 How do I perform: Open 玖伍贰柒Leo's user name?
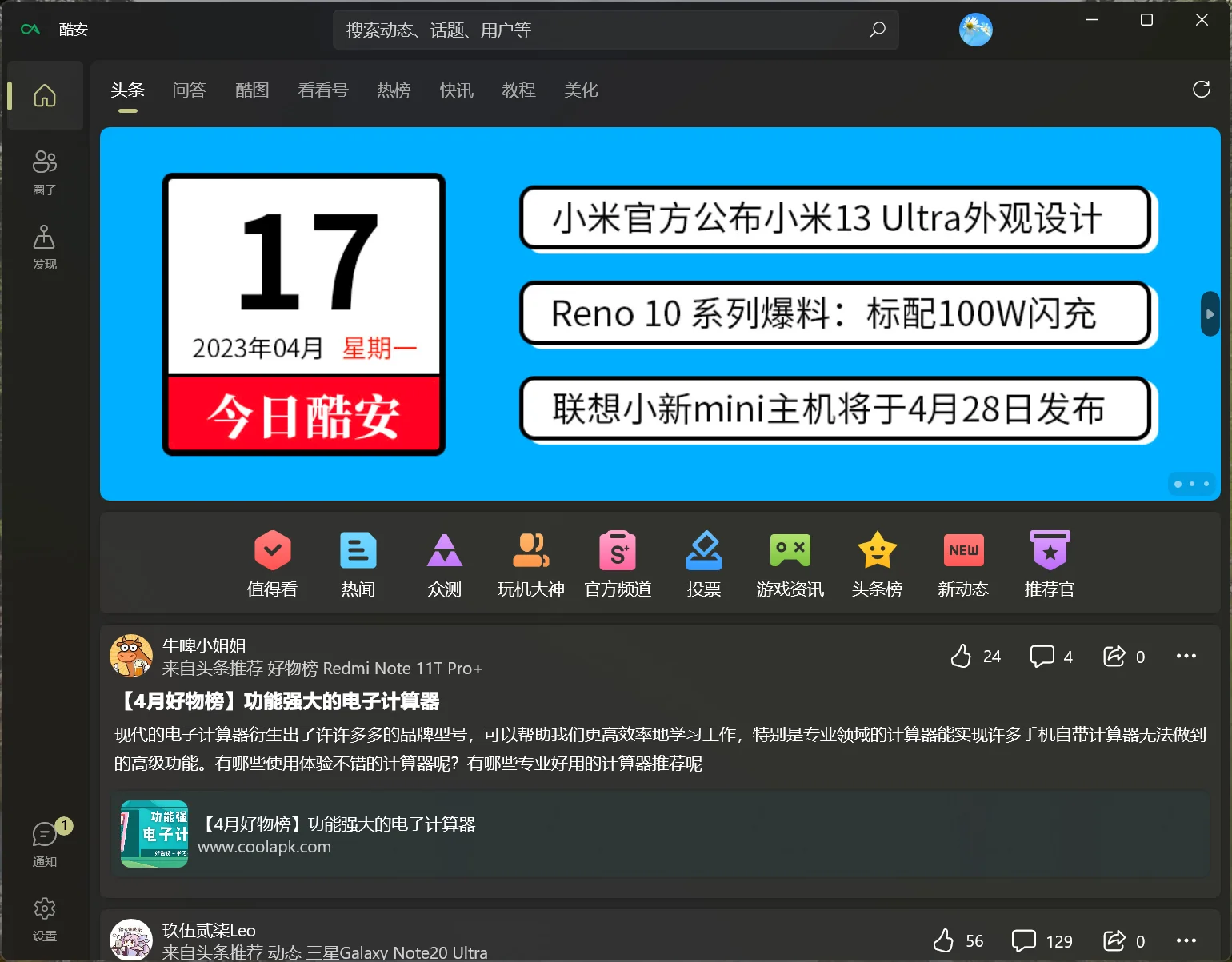tap(209, 930)
